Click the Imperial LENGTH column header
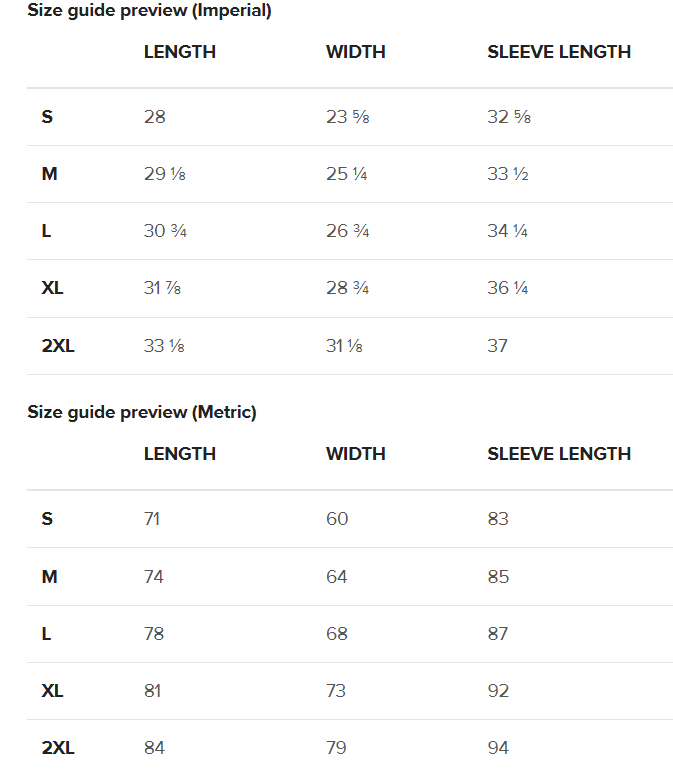The image size is (673, 769). 180,52
